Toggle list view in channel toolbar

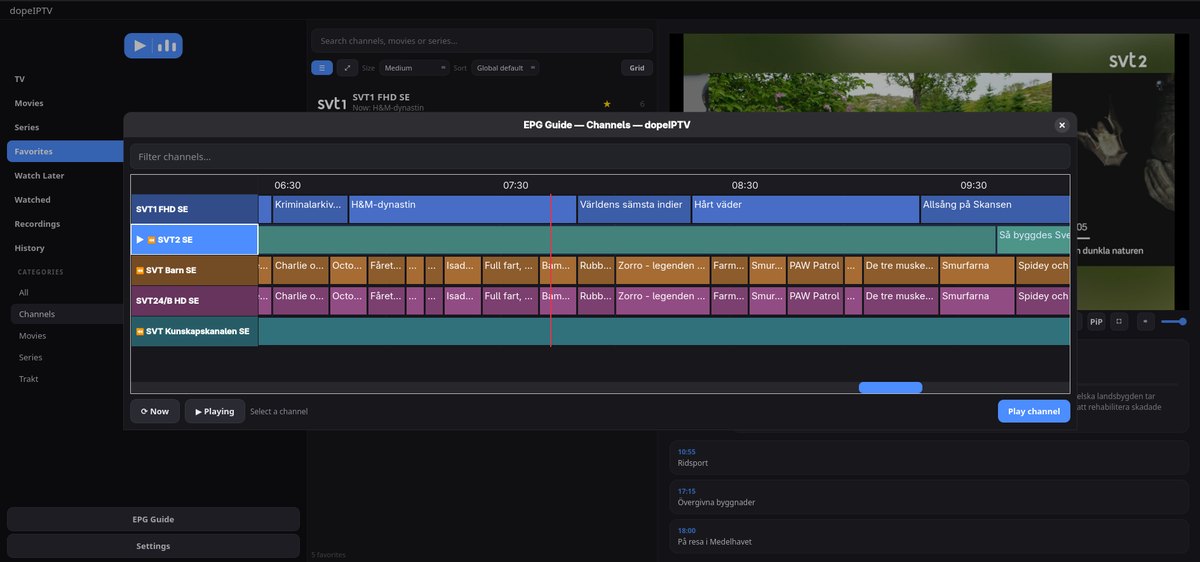point(322,68)
